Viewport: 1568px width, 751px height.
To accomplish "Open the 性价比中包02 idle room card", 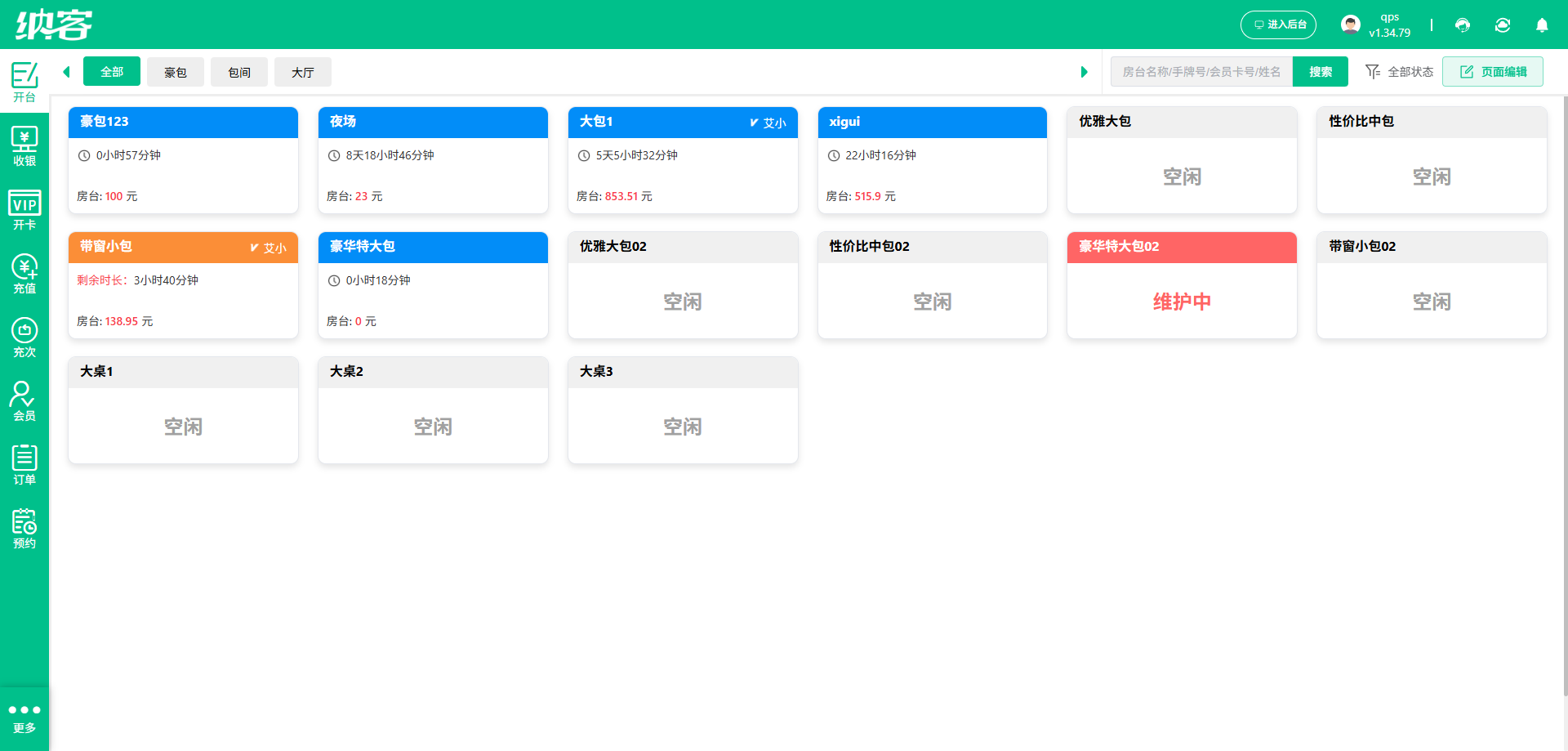I will tap(933, 285).
